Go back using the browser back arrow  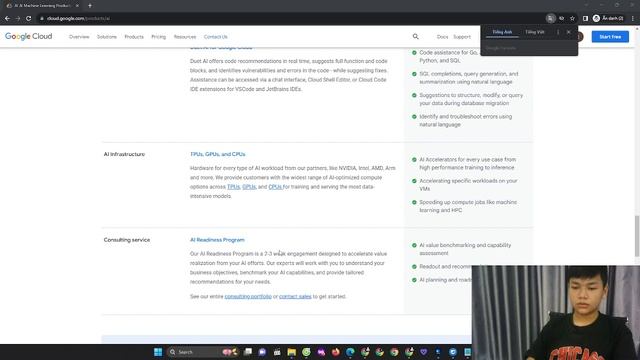pos(7,18)
